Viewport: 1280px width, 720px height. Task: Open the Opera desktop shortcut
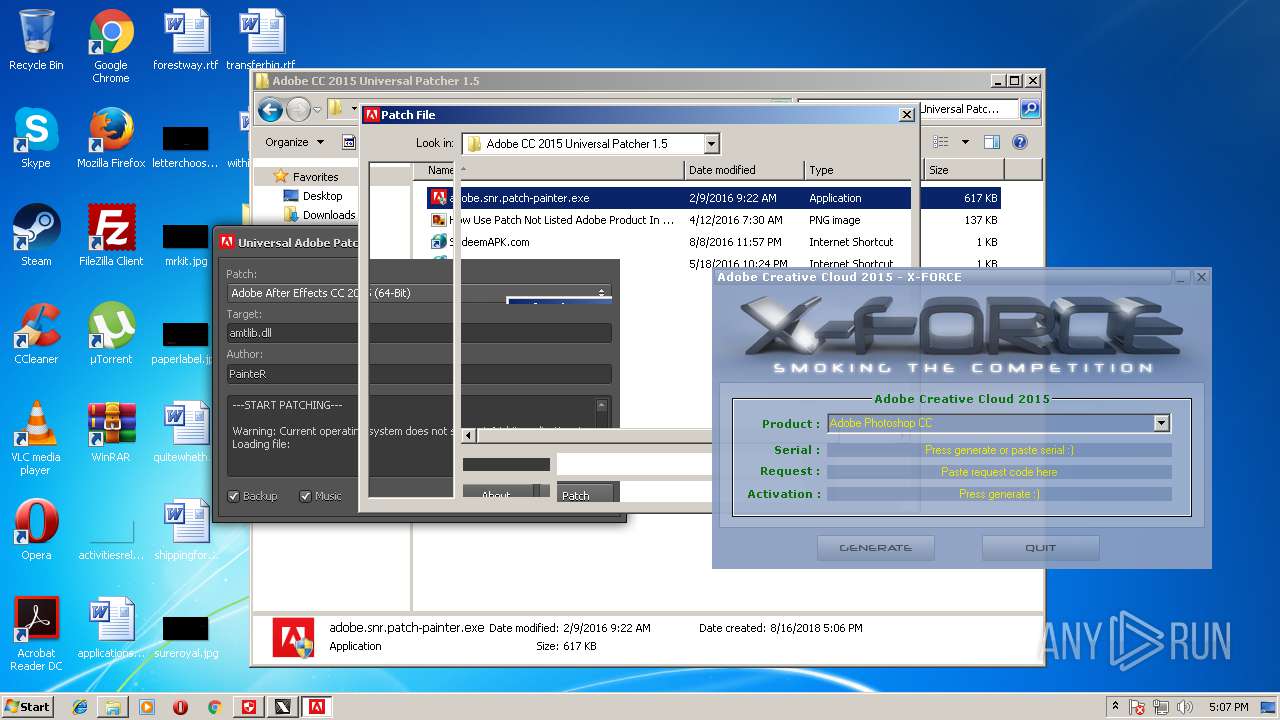36,530
